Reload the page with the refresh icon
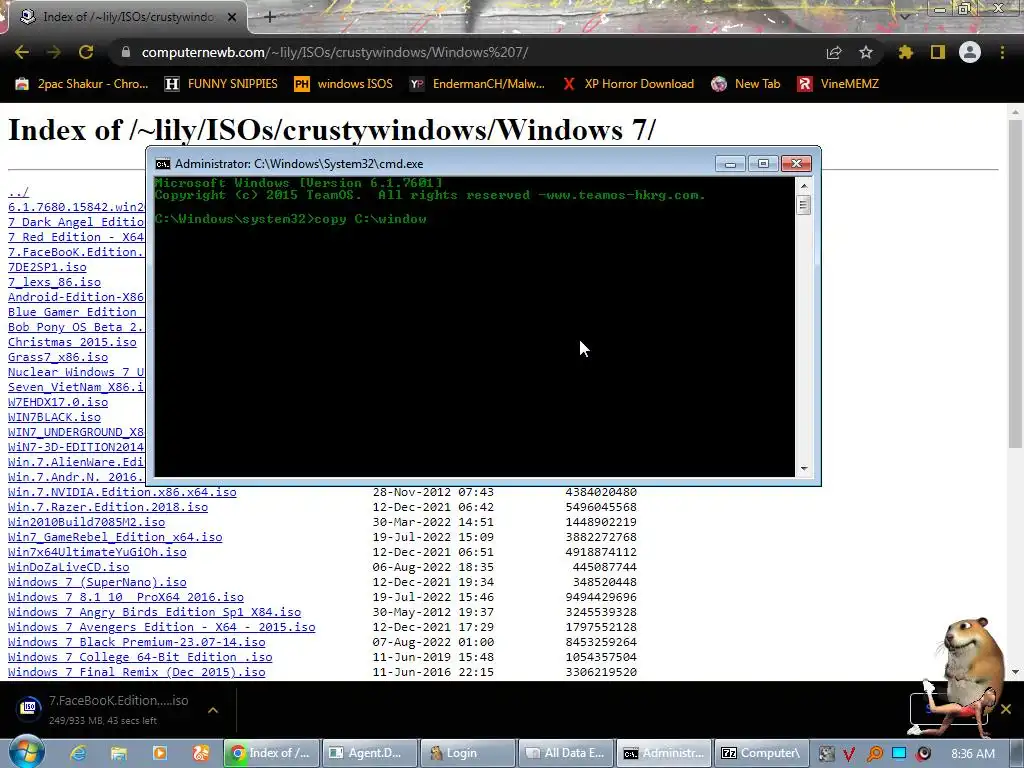 pyautogui.click(x=86, y=52)
